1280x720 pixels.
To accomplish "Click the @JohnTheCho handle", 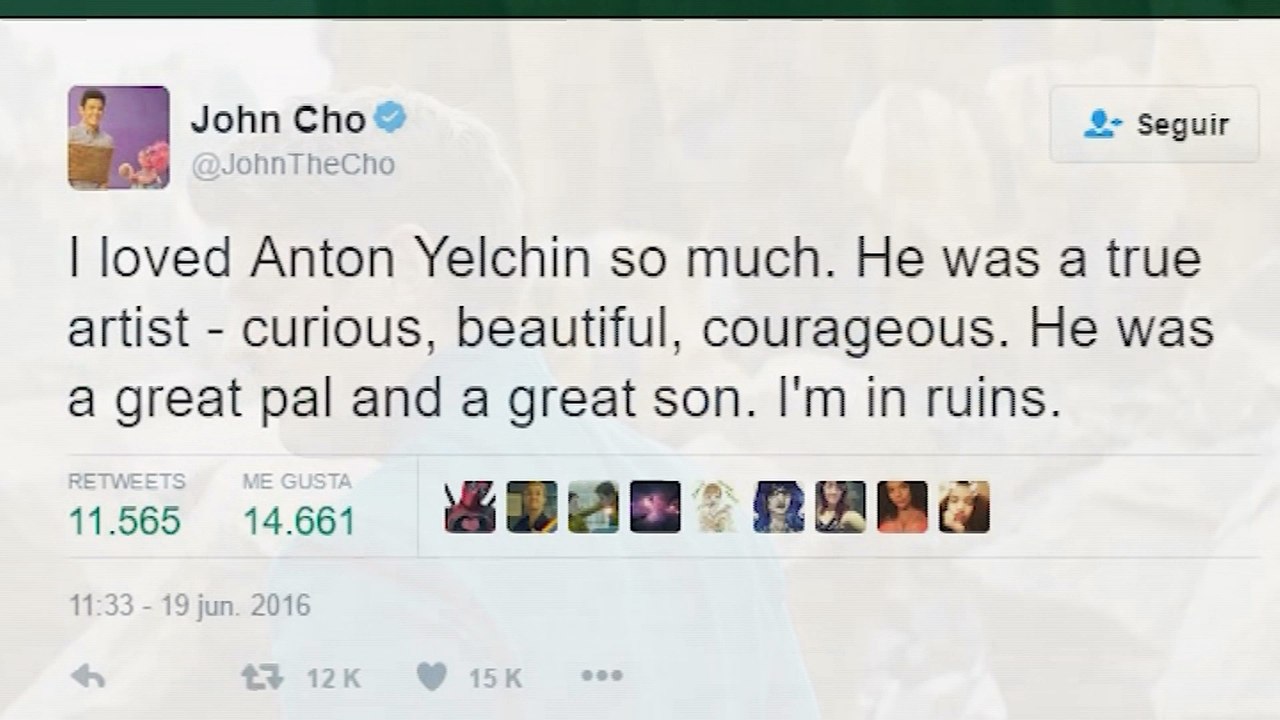I will (292, 164).
